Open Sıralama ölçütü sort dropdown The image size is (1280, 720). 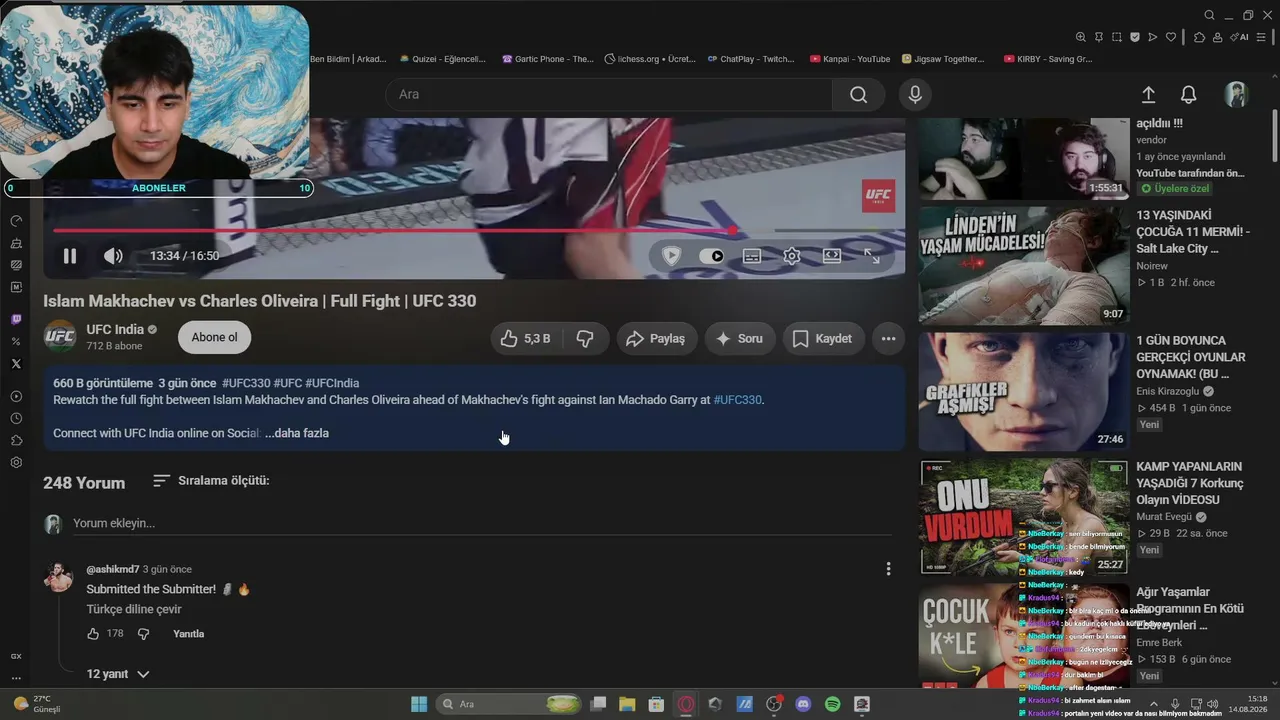coord(211,481)
